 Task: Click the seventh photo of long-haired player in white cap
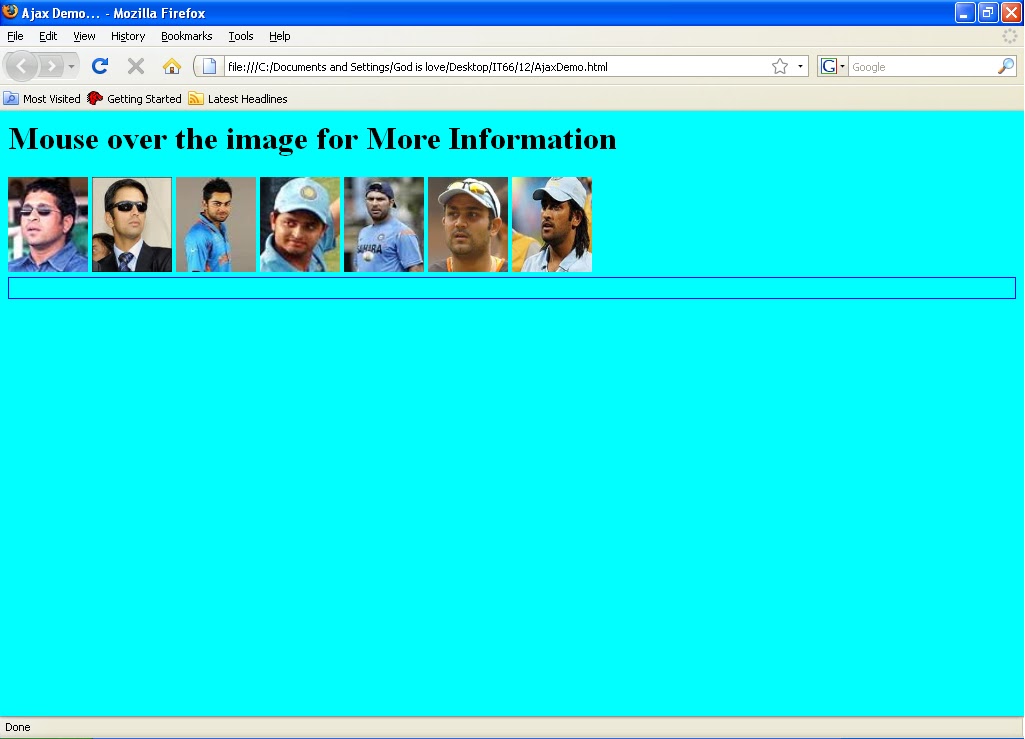(x=552, y=224)
